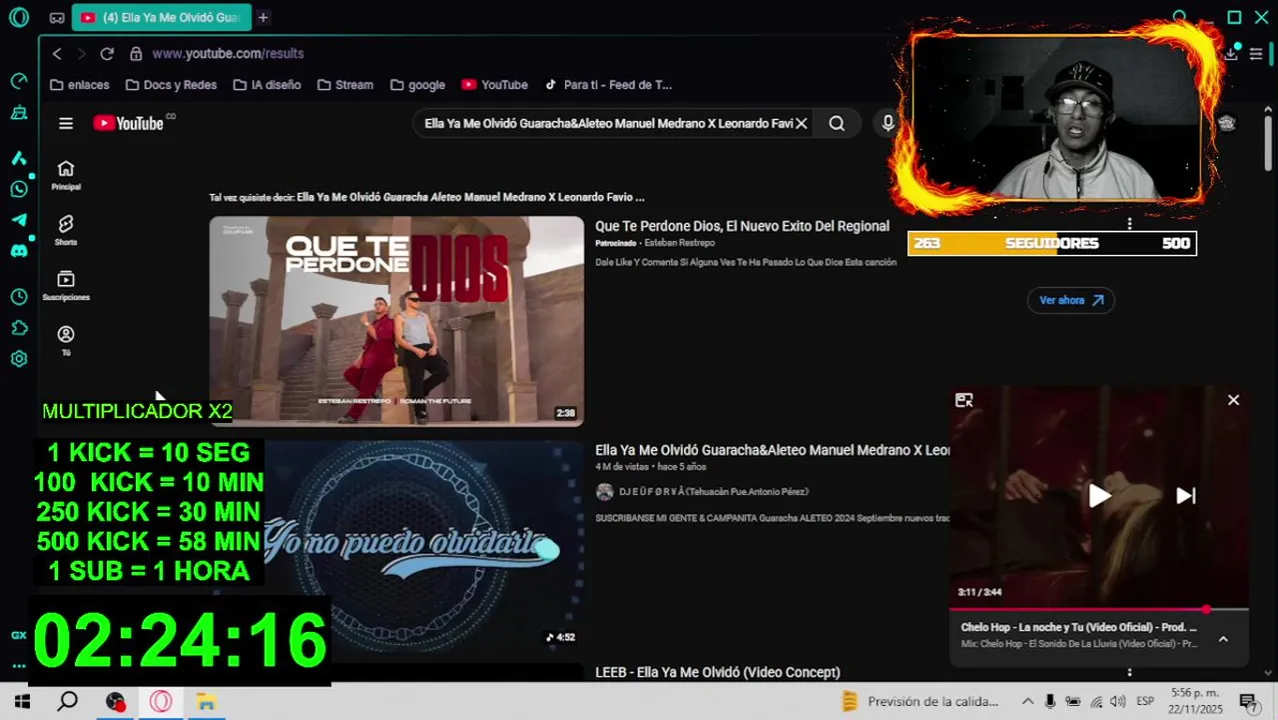Click page vertical scrollbar thumb
The height and width of the screenshot is (720, 1278).
(1268, 145)
